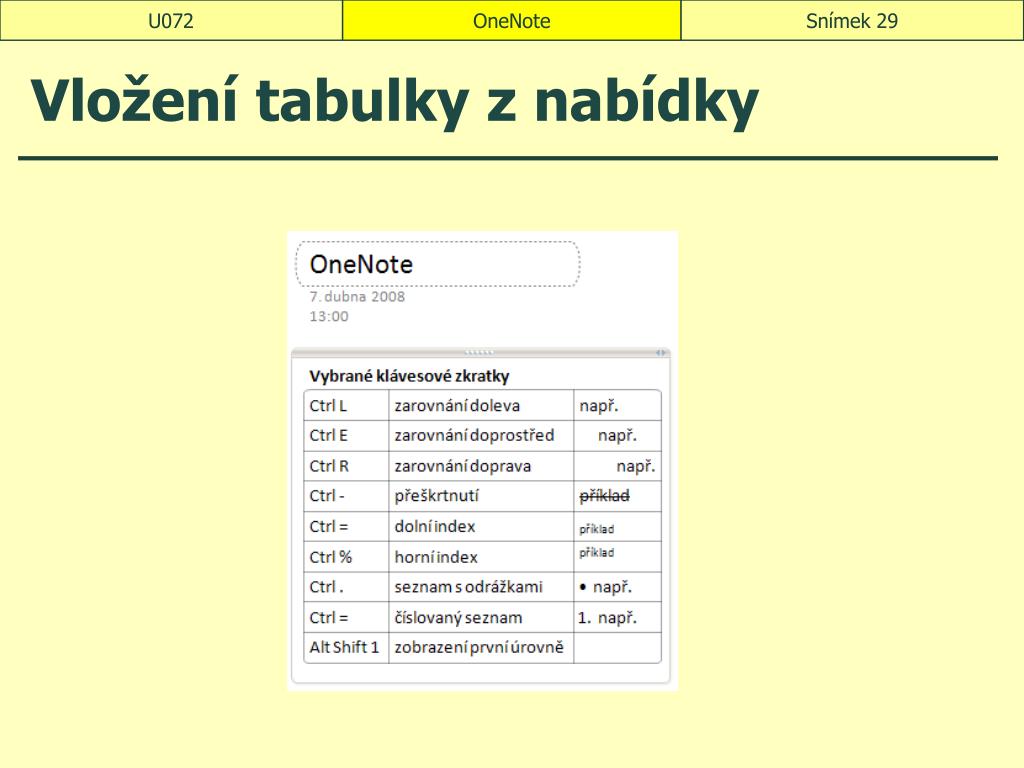Image resolution: width=1024 pixels, height=768 pixels.
Task: Click the note container drag handle bar
Action: [x=479, y=353]
